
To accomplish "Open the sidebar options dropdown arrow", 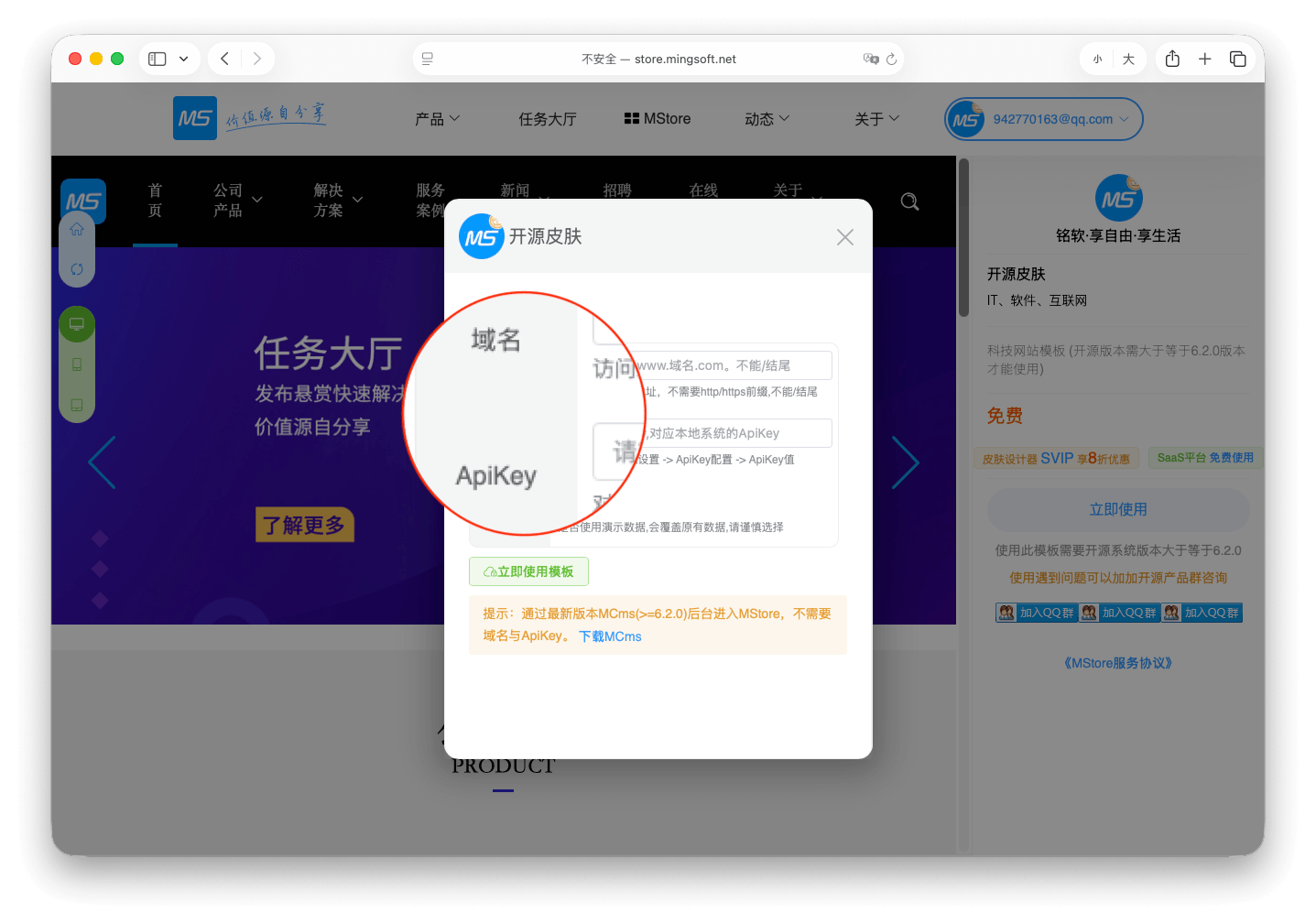I will click(x=183, y=59).
